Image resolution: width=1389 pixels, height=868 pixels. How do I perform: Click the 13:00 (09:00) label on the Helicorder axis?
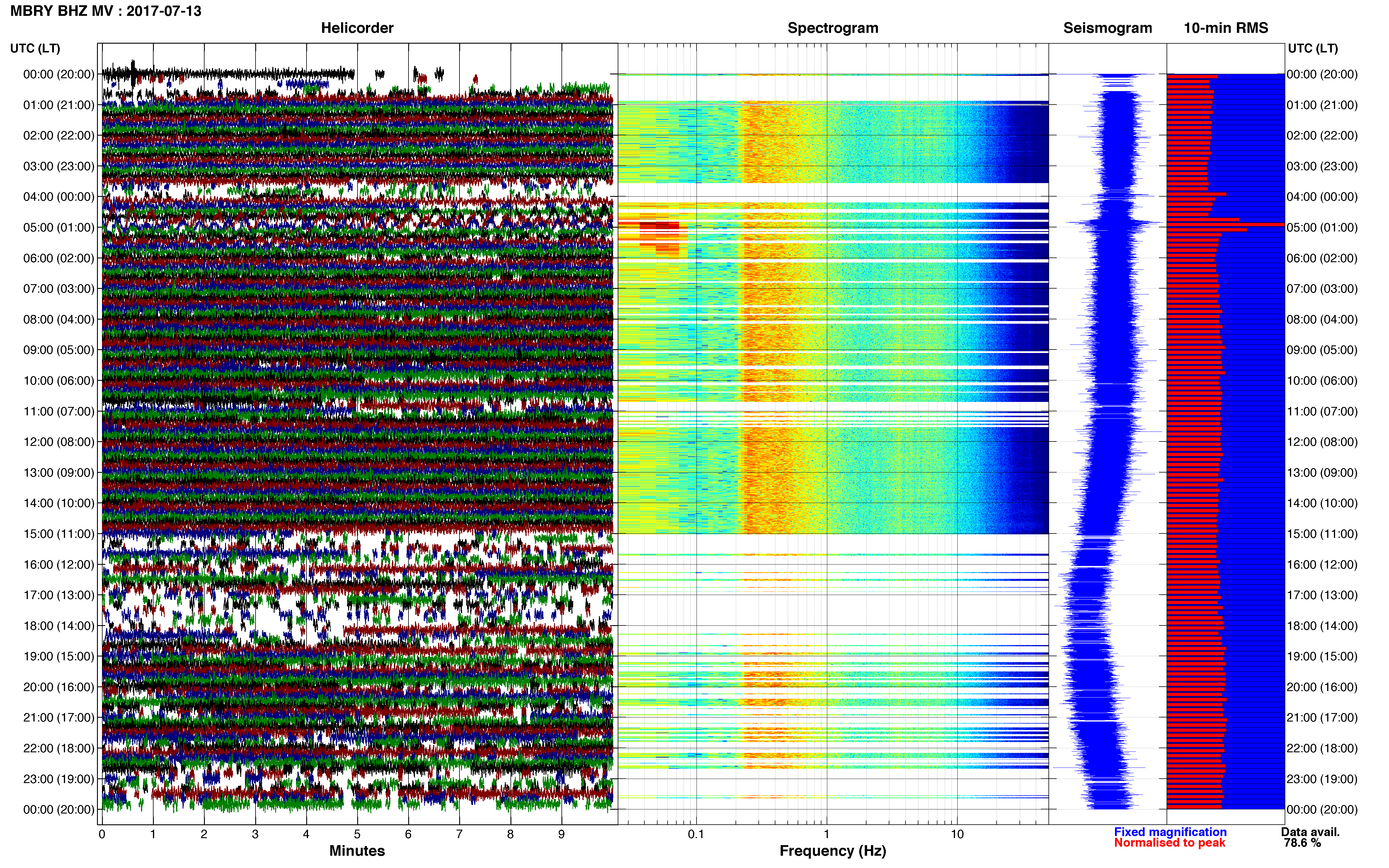pos(59,473)
